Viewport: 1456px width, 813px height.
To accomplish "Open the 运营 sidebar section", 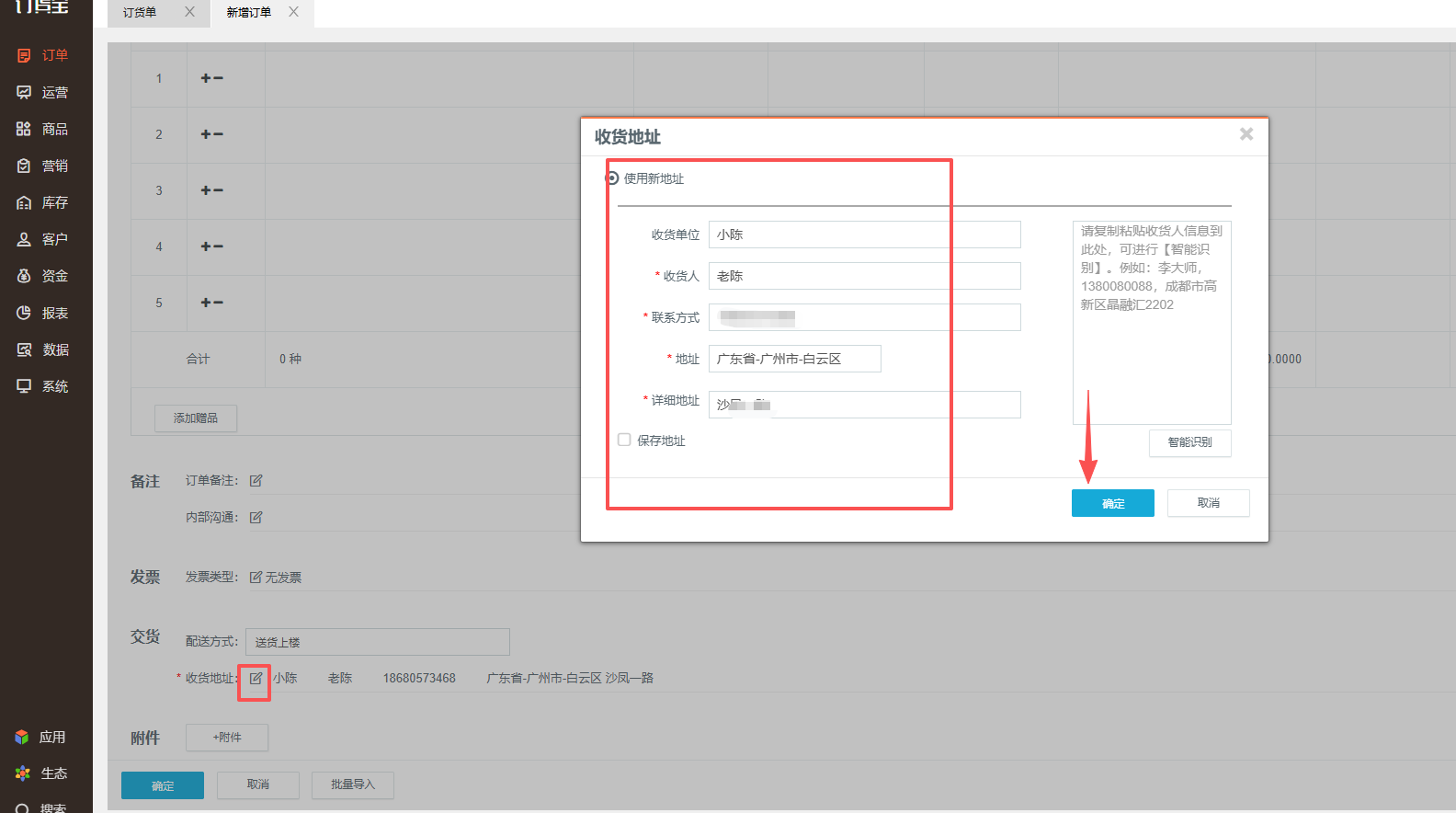I will click(x=42, y=92).
